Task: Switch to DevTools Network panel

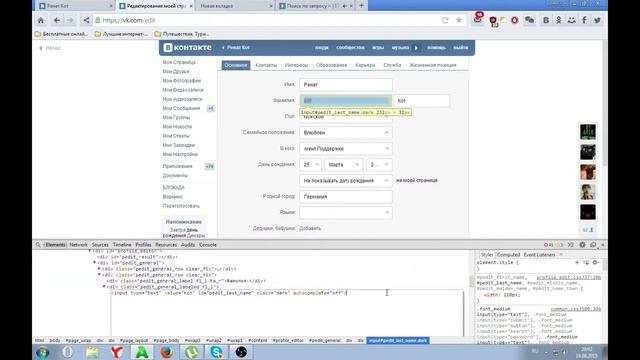Action: pyautogui.click(x=78, y=245)
